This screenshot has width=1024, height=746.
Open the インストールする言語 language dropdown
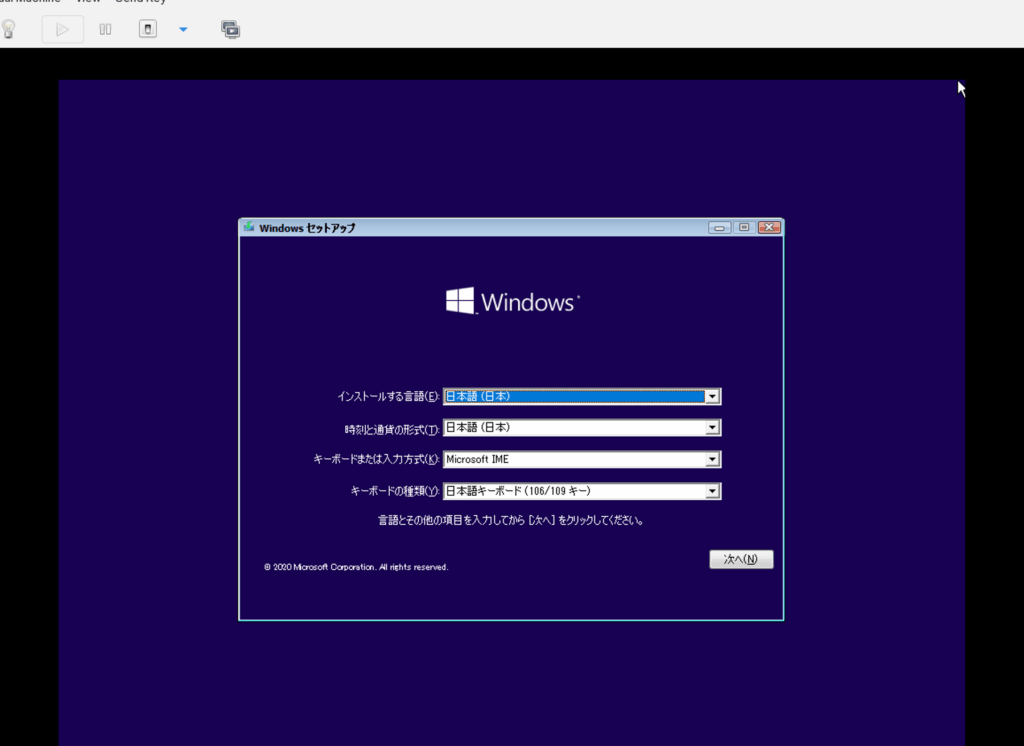(711, 395)
